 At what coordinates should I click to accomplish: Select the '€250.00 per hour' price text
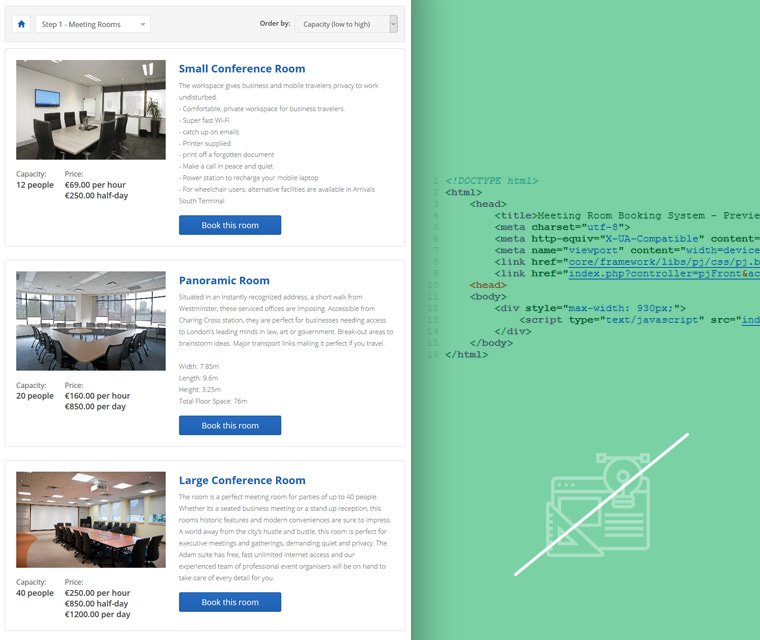coord(97,592)
